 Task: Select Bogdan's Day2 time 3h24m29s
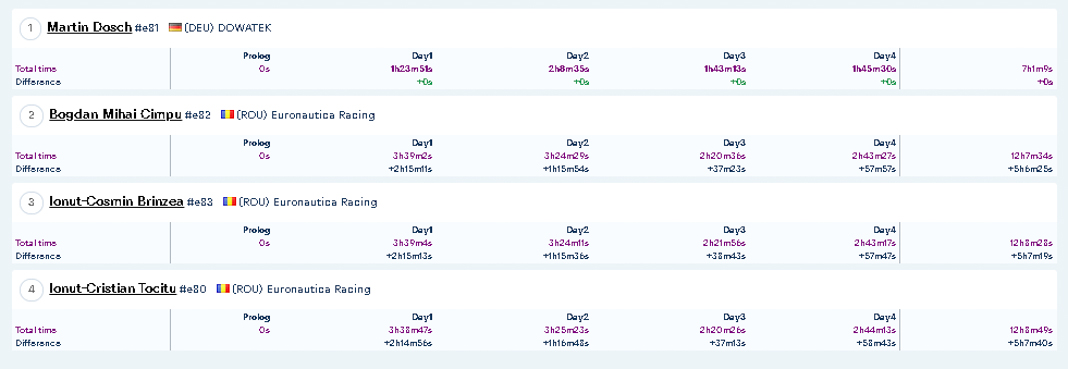(567, 156)
